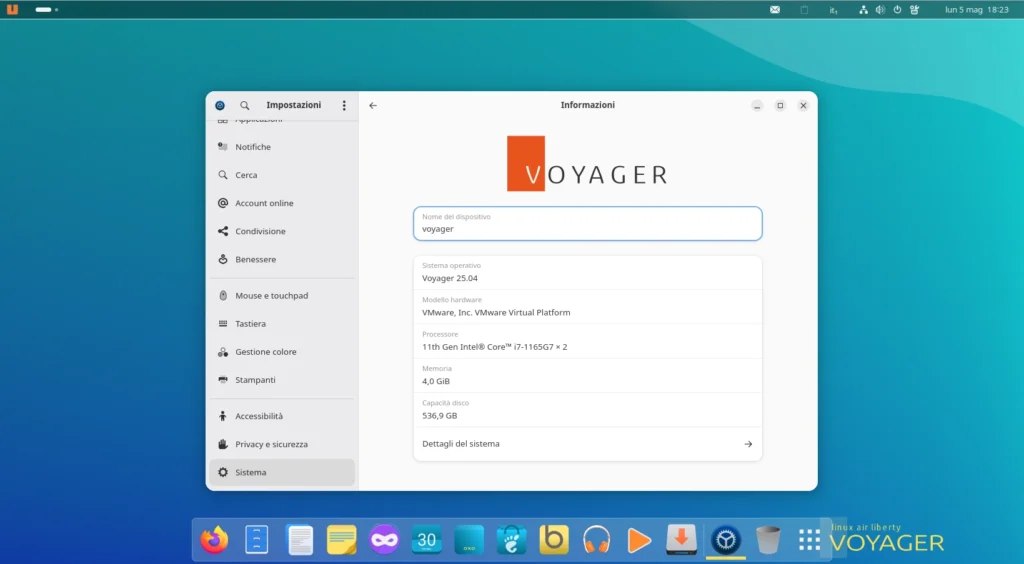Select Cerca in the sidebar
Screen dimensions: 1024x564
282,175
